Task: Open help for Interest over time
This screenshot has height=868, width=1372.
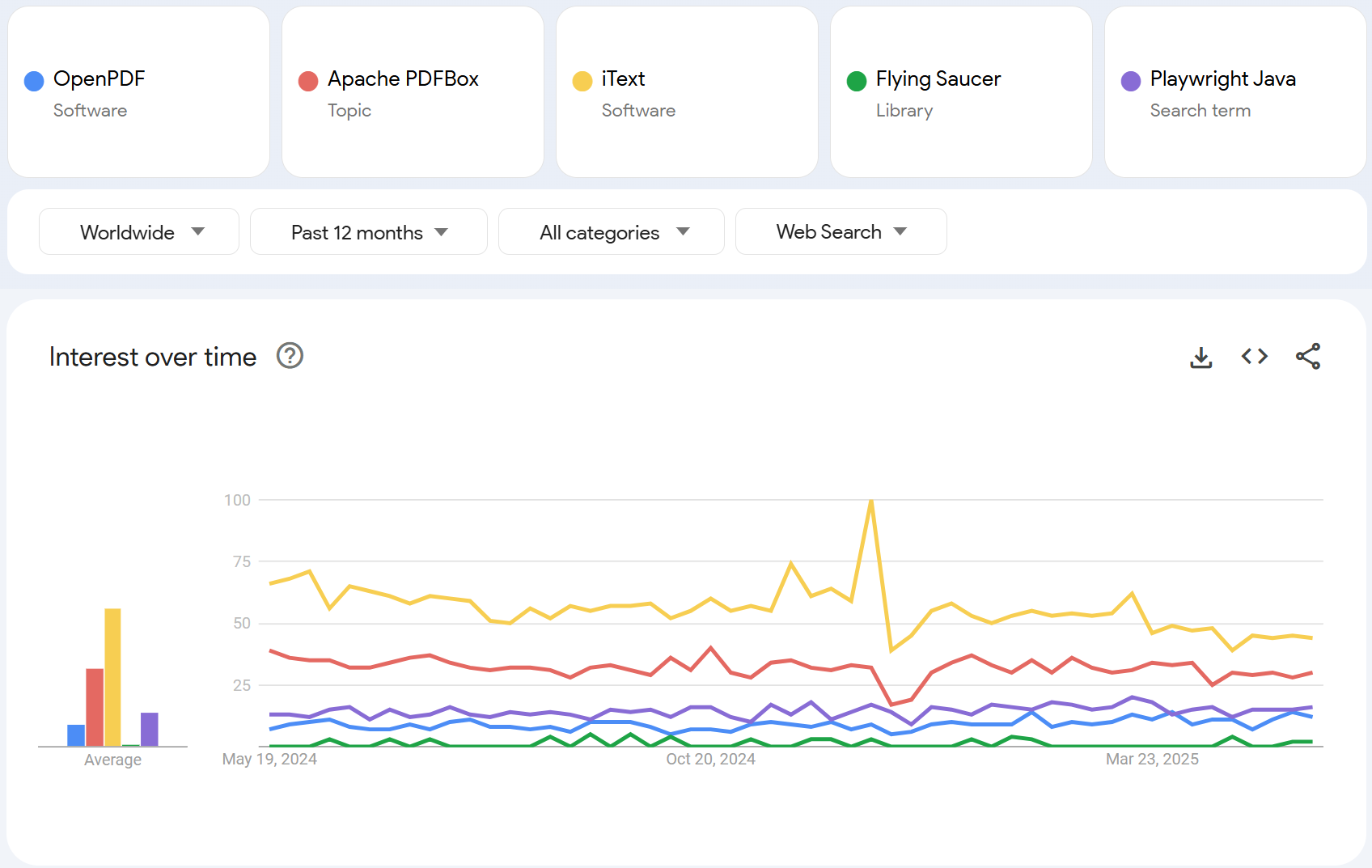Action: 290,355
